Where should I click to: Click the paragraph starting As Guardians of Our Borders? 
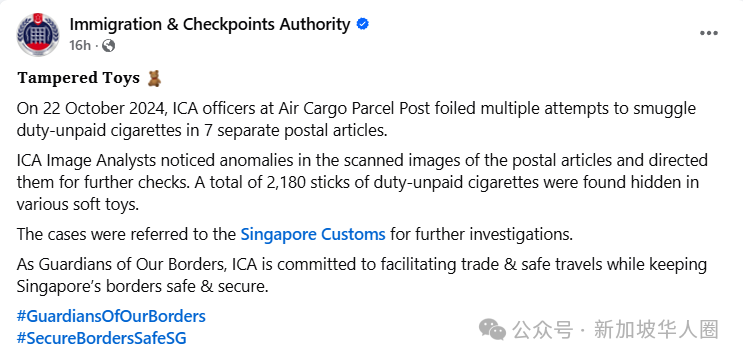tap(362, 276)
